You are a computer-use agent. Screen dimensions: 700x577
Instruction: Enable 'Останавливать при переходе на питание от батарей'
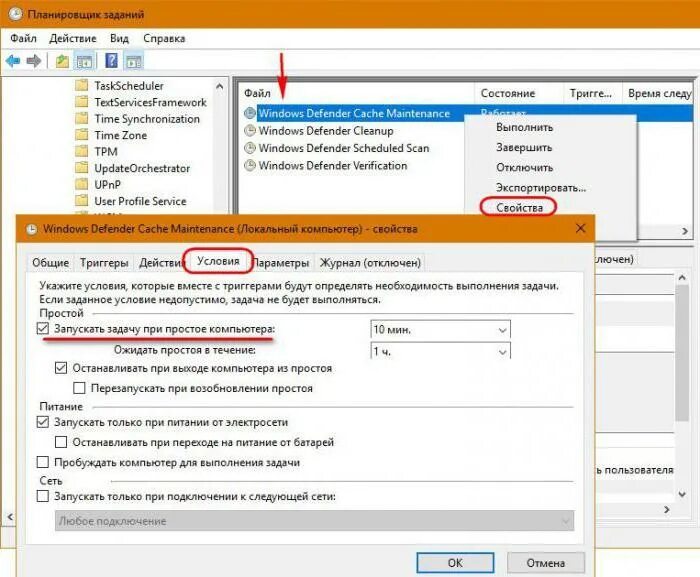(61, 442)
